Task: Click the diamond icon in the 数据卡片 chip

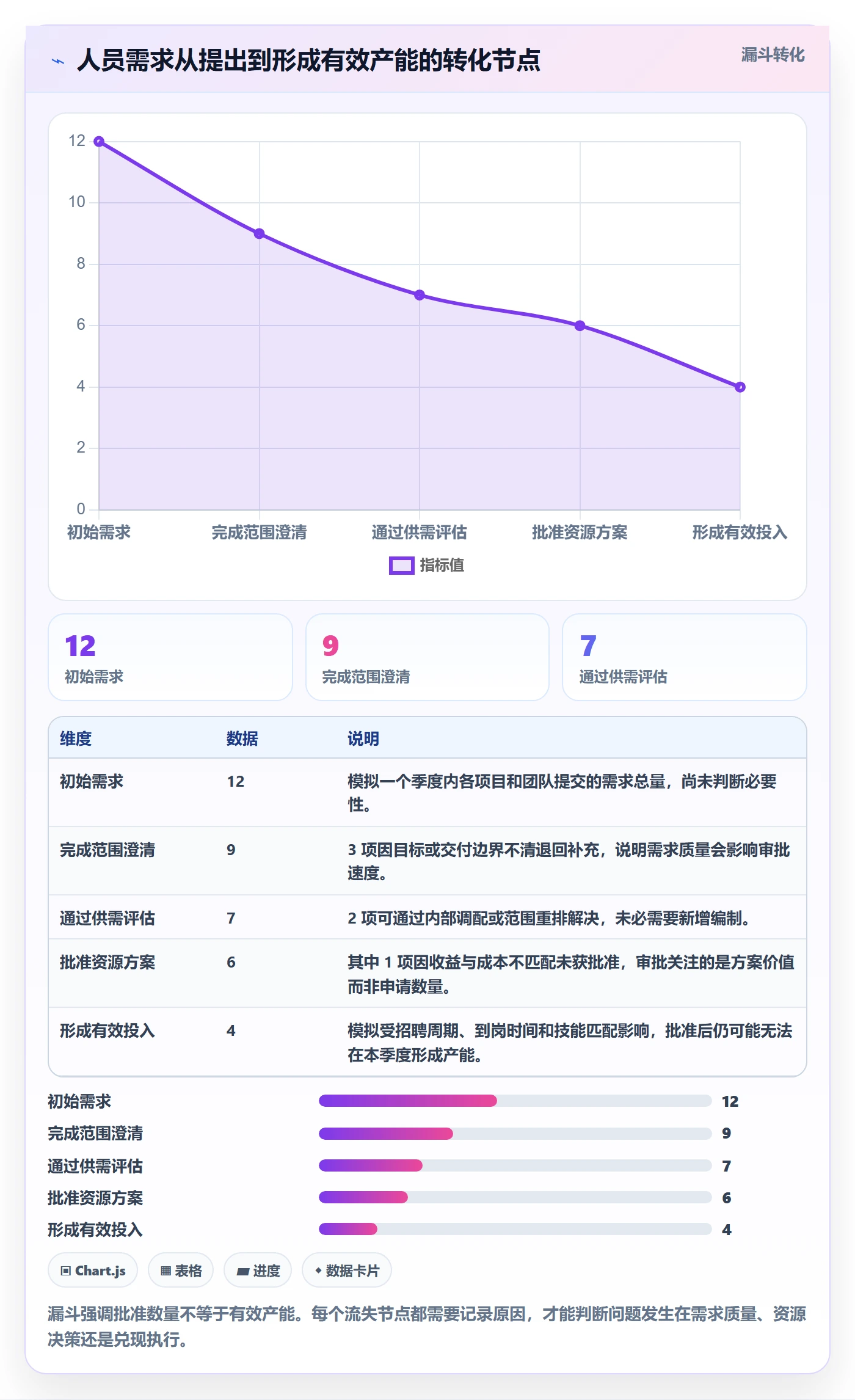Action: [318, 1271]
